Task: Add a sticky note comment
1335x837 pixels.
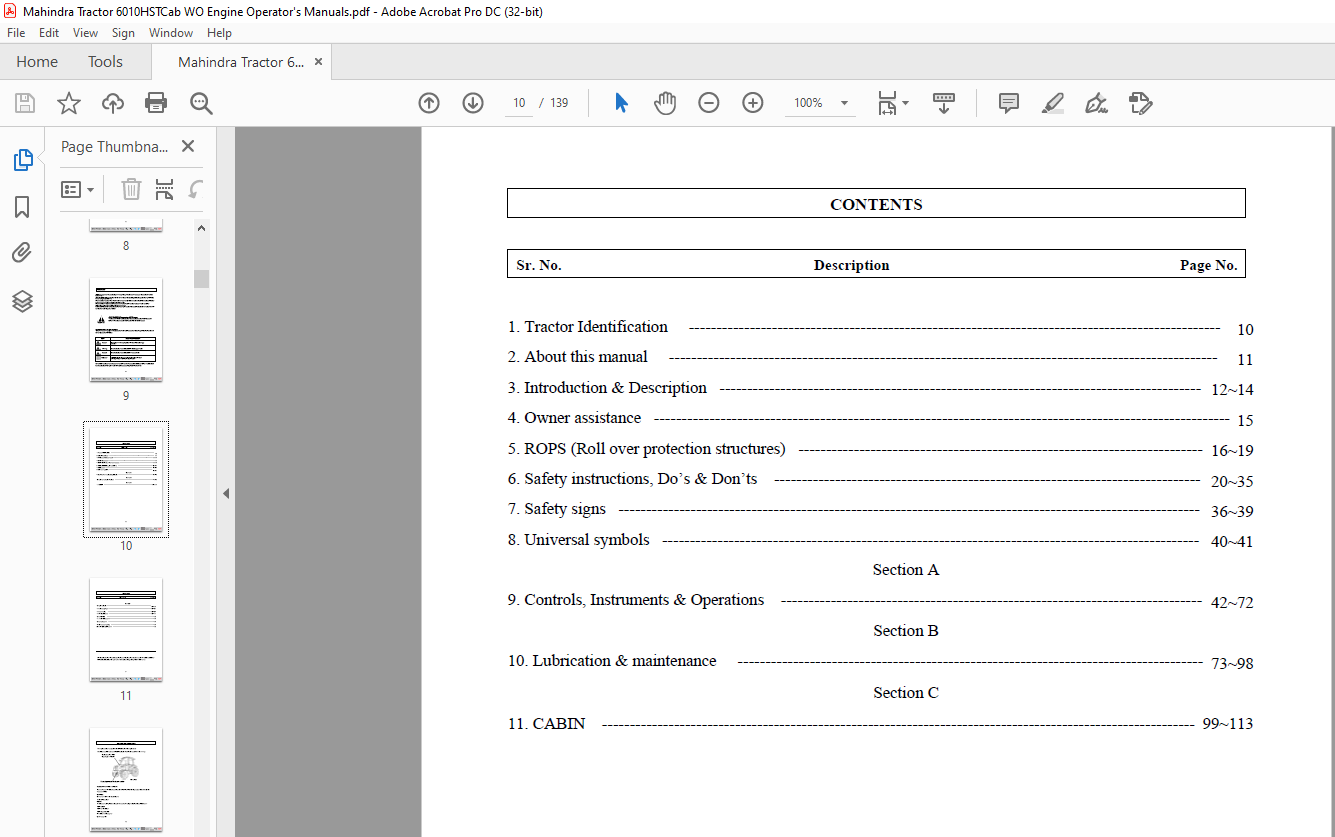Action: (x=1009, y=103)
